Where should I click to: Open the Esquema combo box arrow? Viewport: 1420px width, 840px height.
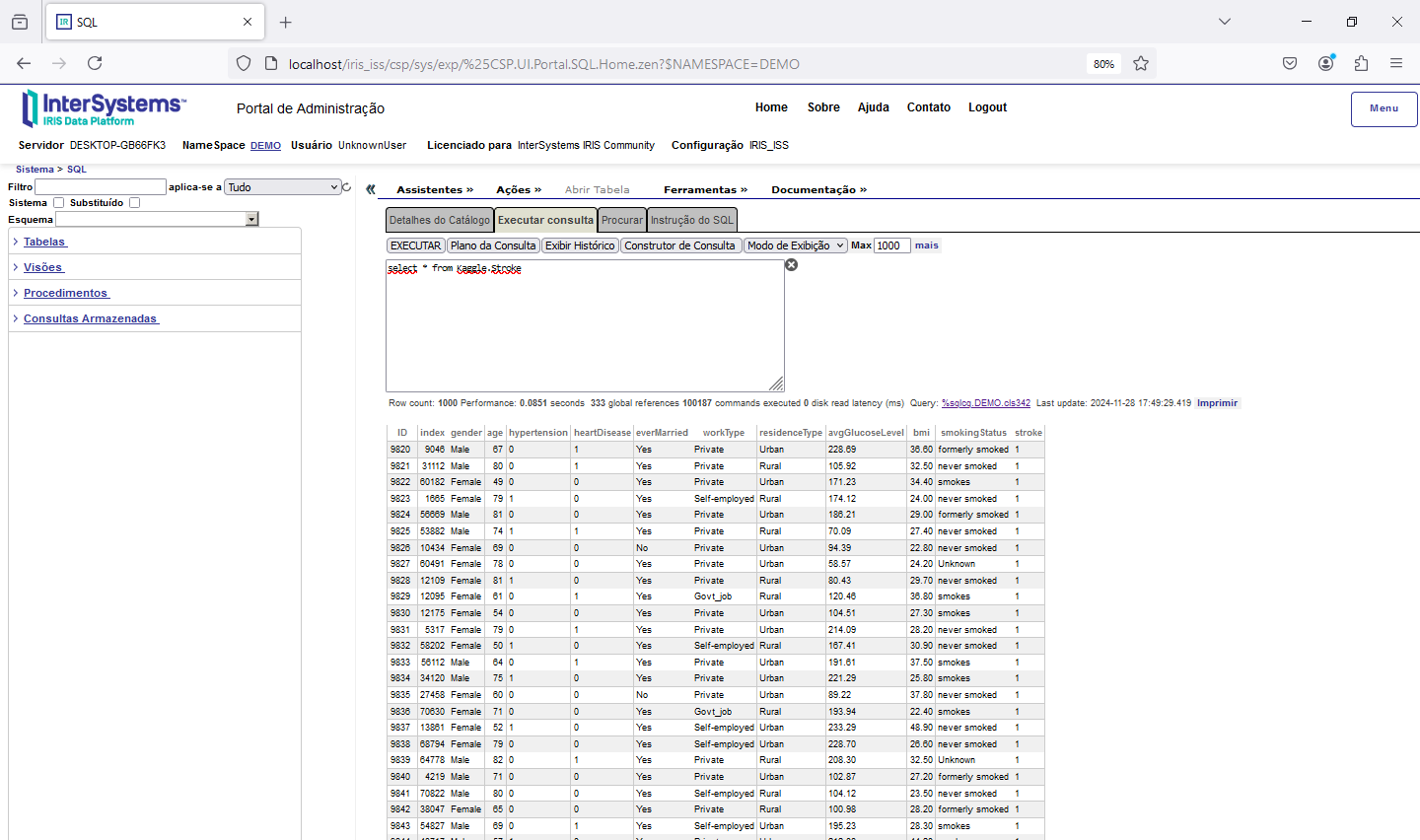pyautogui.click(x=251, y=219)
